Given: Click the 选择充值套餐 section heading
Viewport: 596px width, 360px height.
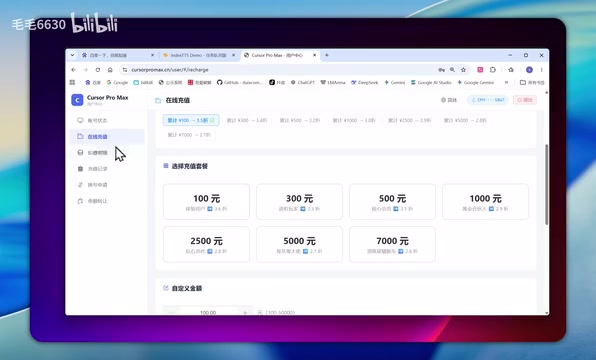Looking at the screenshot, I should coord(190,166).
